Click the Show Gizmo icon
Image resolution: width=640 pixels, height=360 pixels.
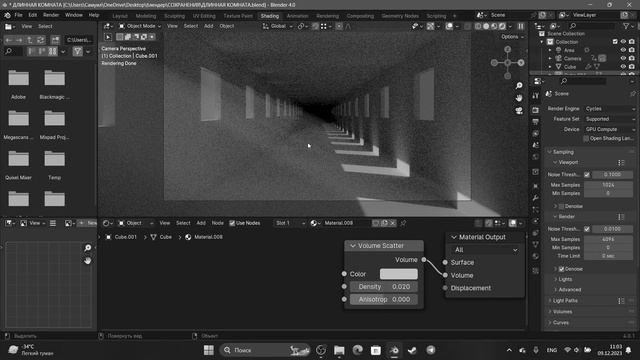(x=431, y=26)
